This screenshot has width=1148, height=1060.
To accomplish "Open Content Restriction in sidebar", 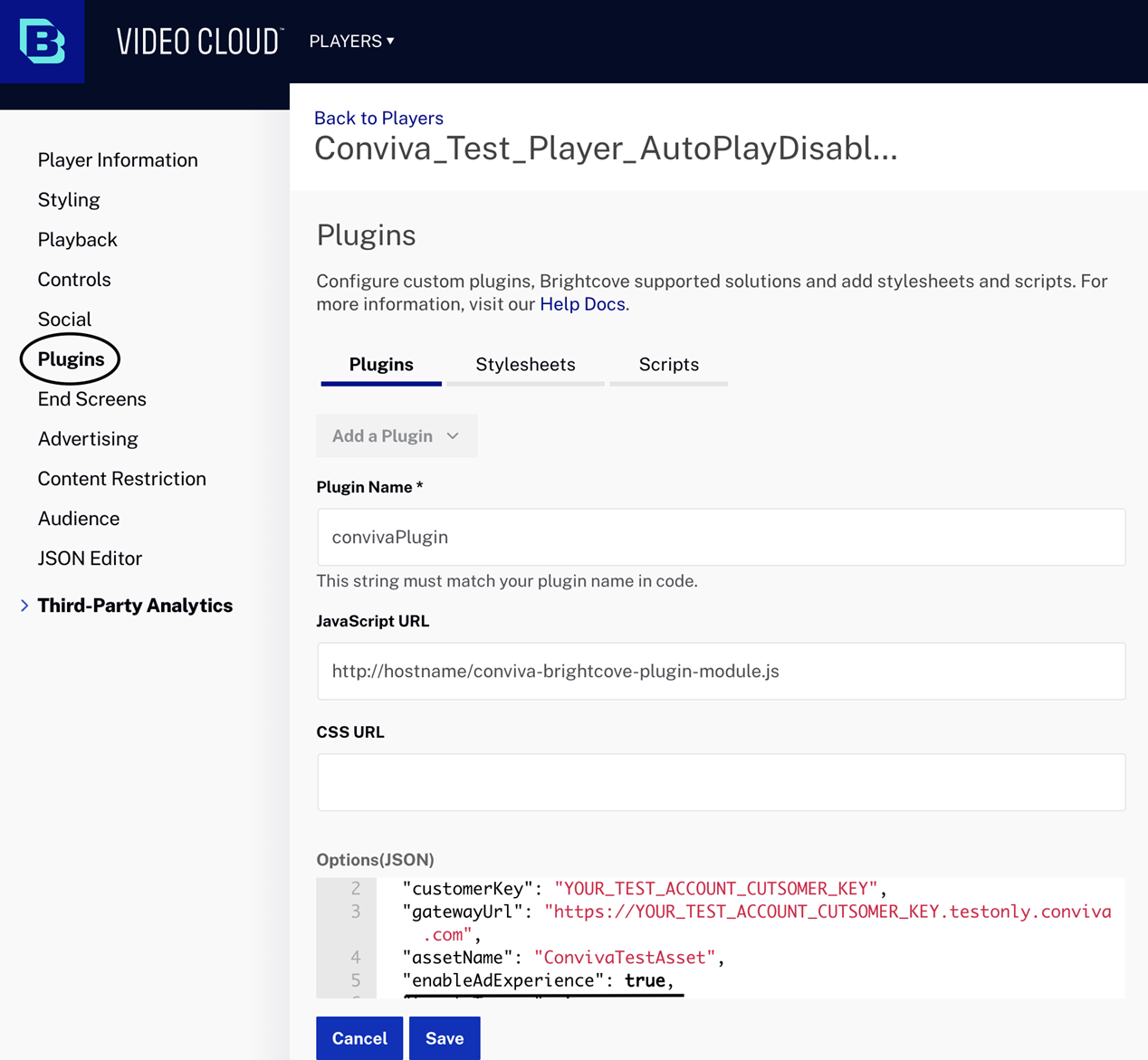I will [x=122, y=479].
